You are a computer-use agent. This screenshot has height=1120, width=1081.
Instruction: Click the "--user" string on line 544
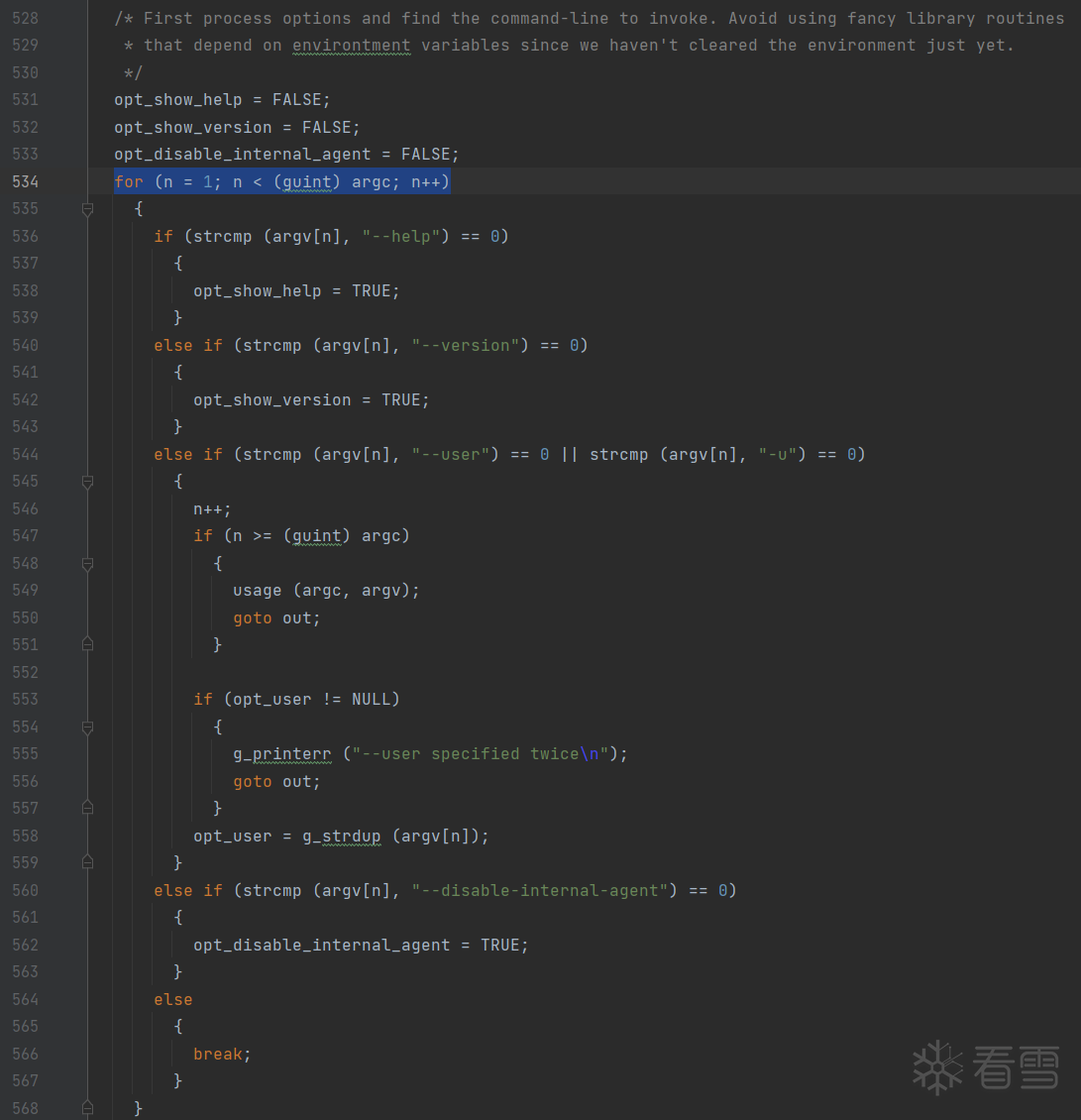(450, 454)
